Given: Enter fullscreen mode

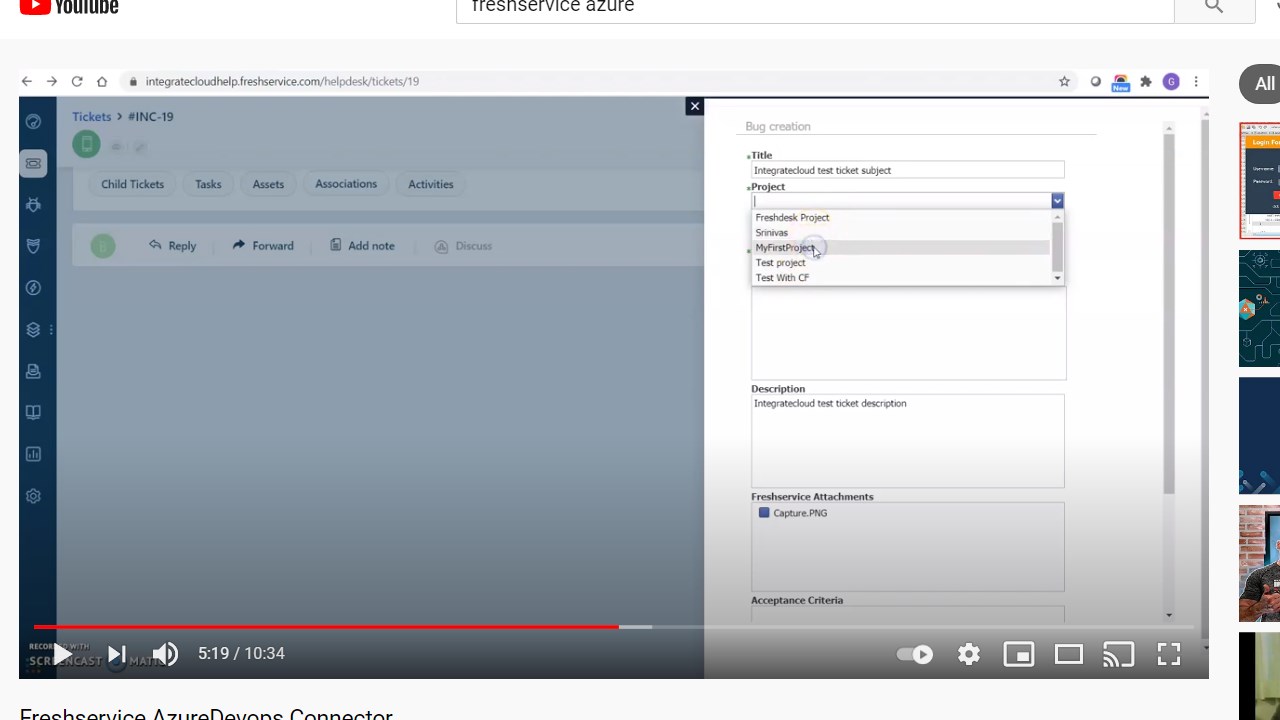Looking at the screenshot, I should click(1169, 654).
